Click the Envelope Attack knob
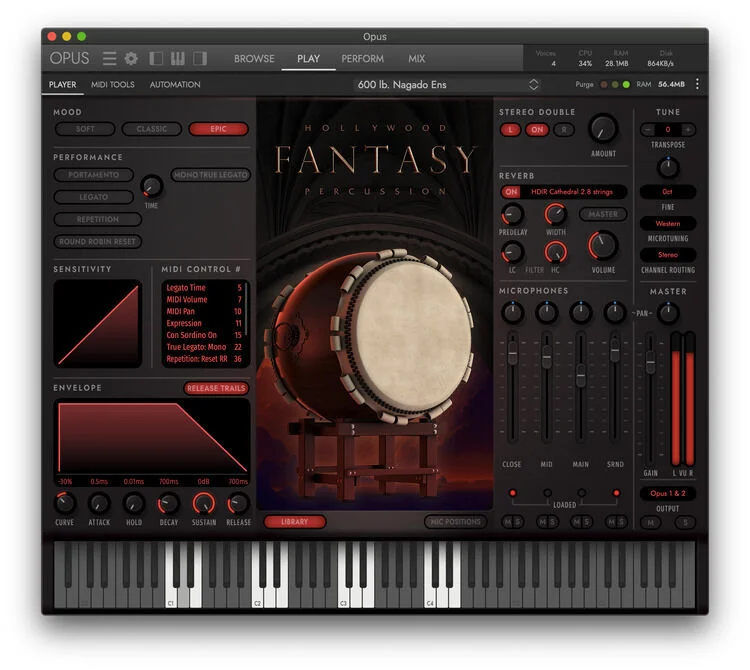 click(x=99, y=503)
